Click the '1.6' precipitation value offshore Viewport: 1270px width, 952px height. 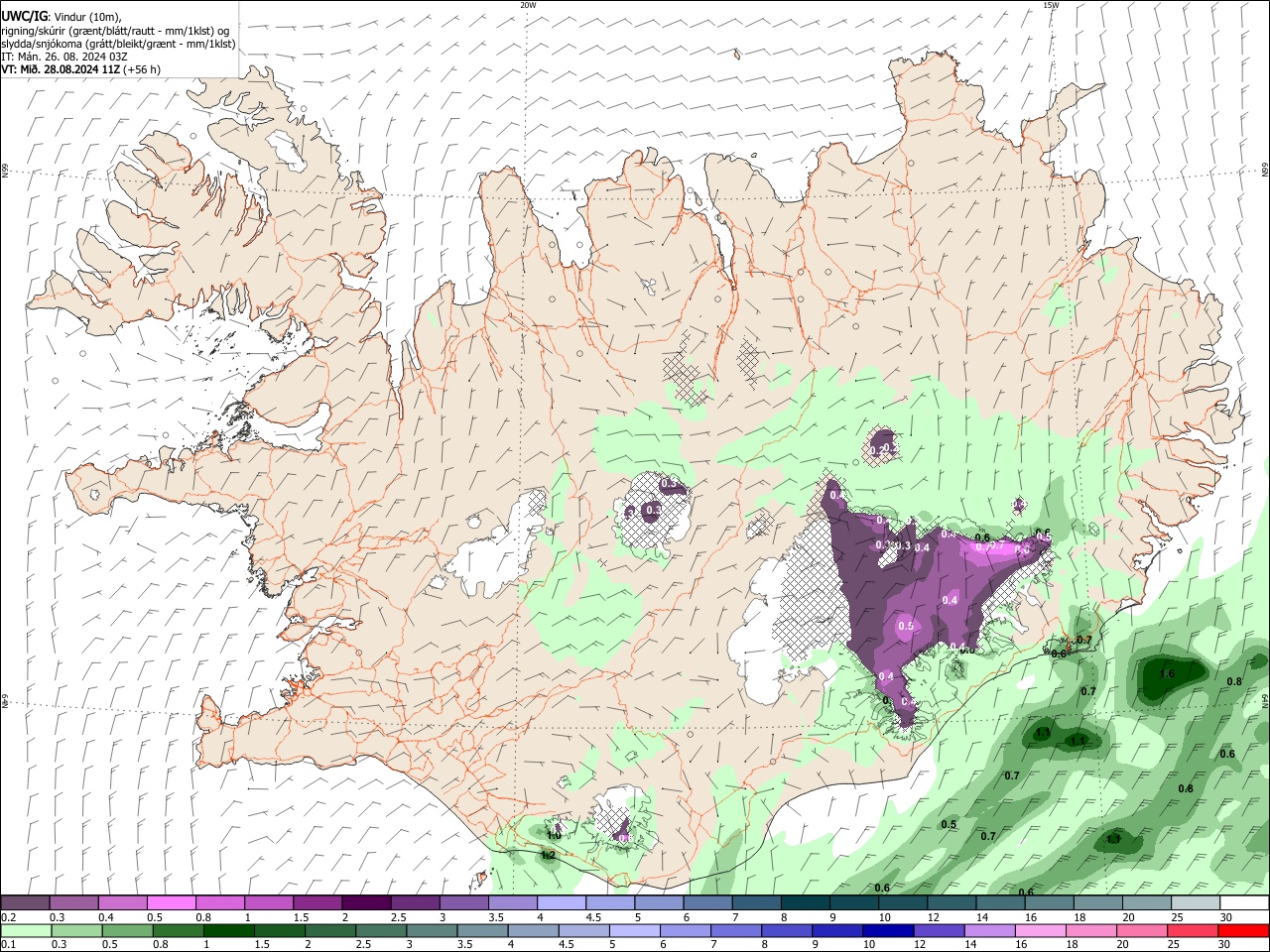(1167, 674)
